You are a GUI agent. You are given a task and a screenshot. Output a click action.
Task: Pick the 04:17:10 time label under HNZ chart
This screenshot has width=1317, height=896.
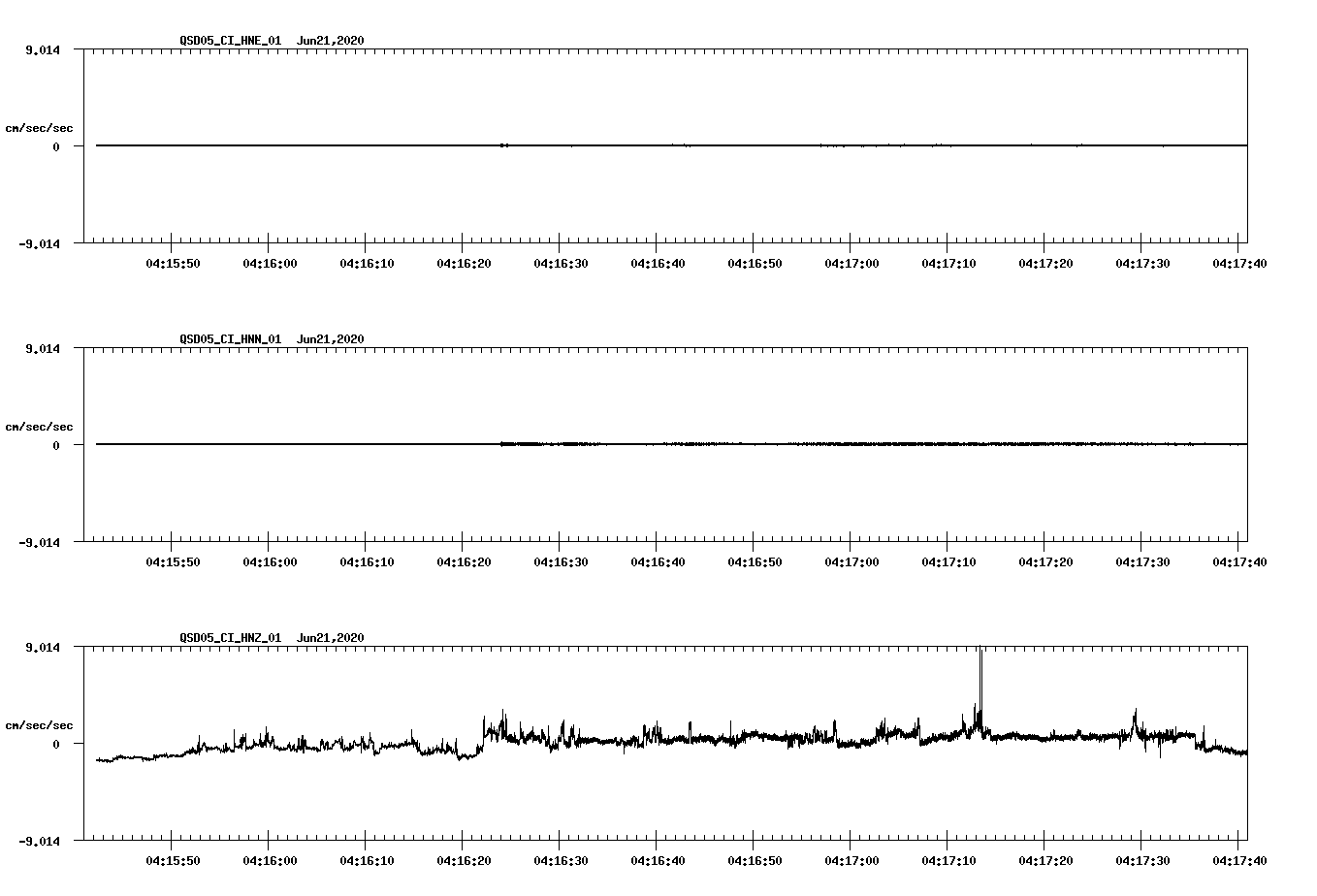coord(948,860)
